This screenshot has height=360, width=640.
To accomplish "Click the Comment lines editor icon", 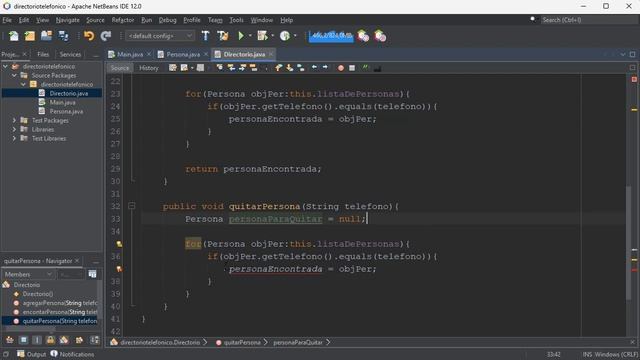I will (x=365, y=68).
